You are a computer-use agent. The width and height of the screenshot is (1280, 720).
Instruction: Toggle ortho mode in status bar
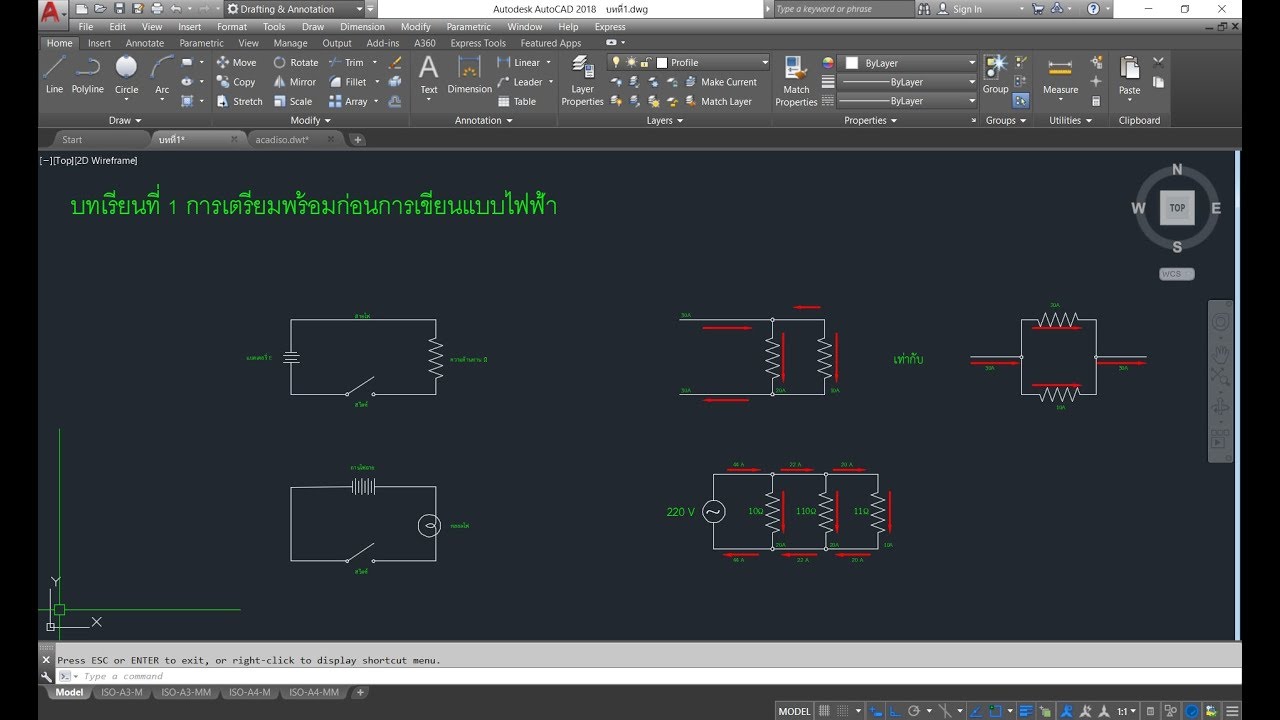pos(894,711)
